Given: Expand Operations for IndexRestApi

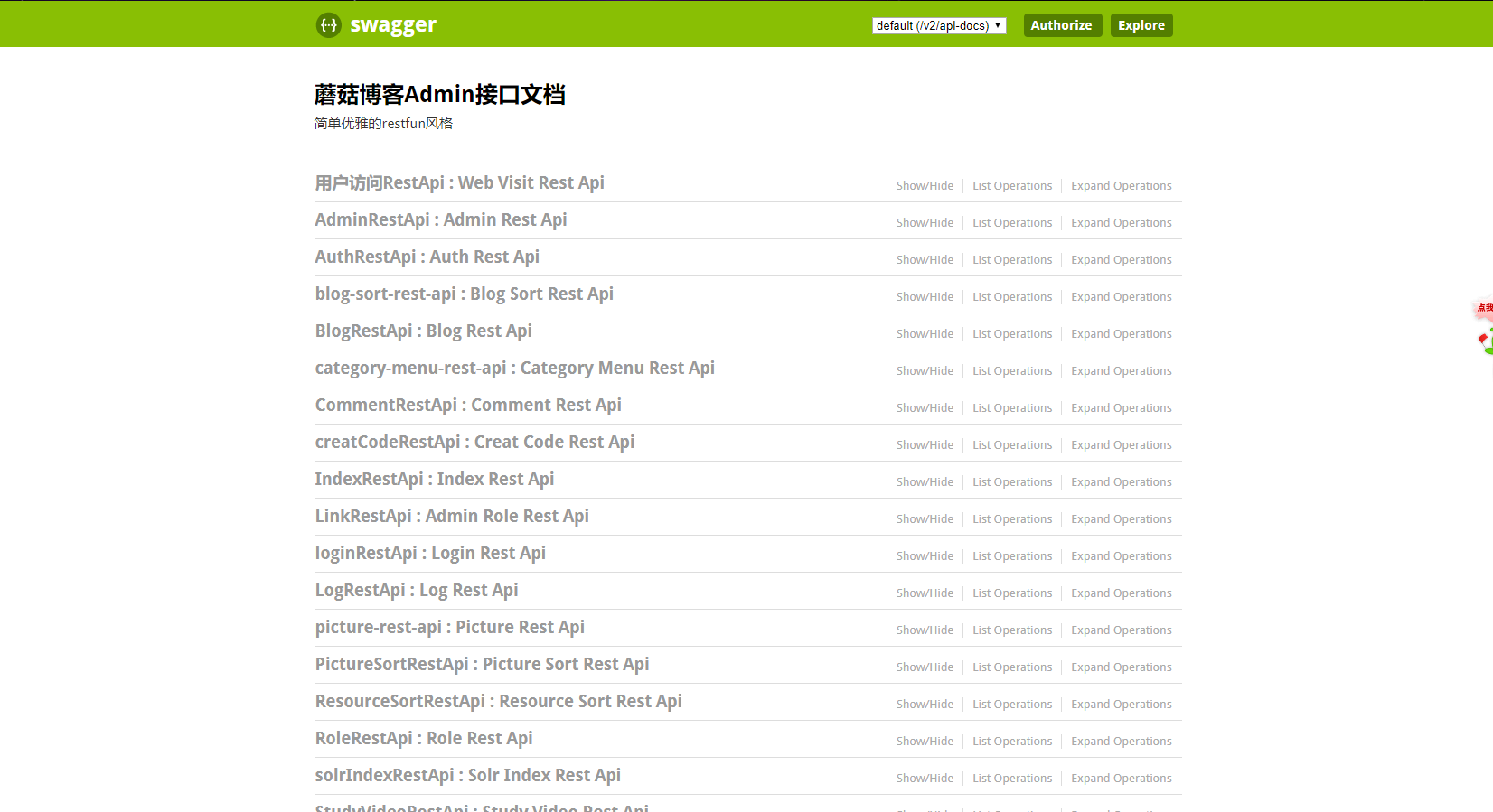Looking at the screenshot, I should (x=1122, y=482).
